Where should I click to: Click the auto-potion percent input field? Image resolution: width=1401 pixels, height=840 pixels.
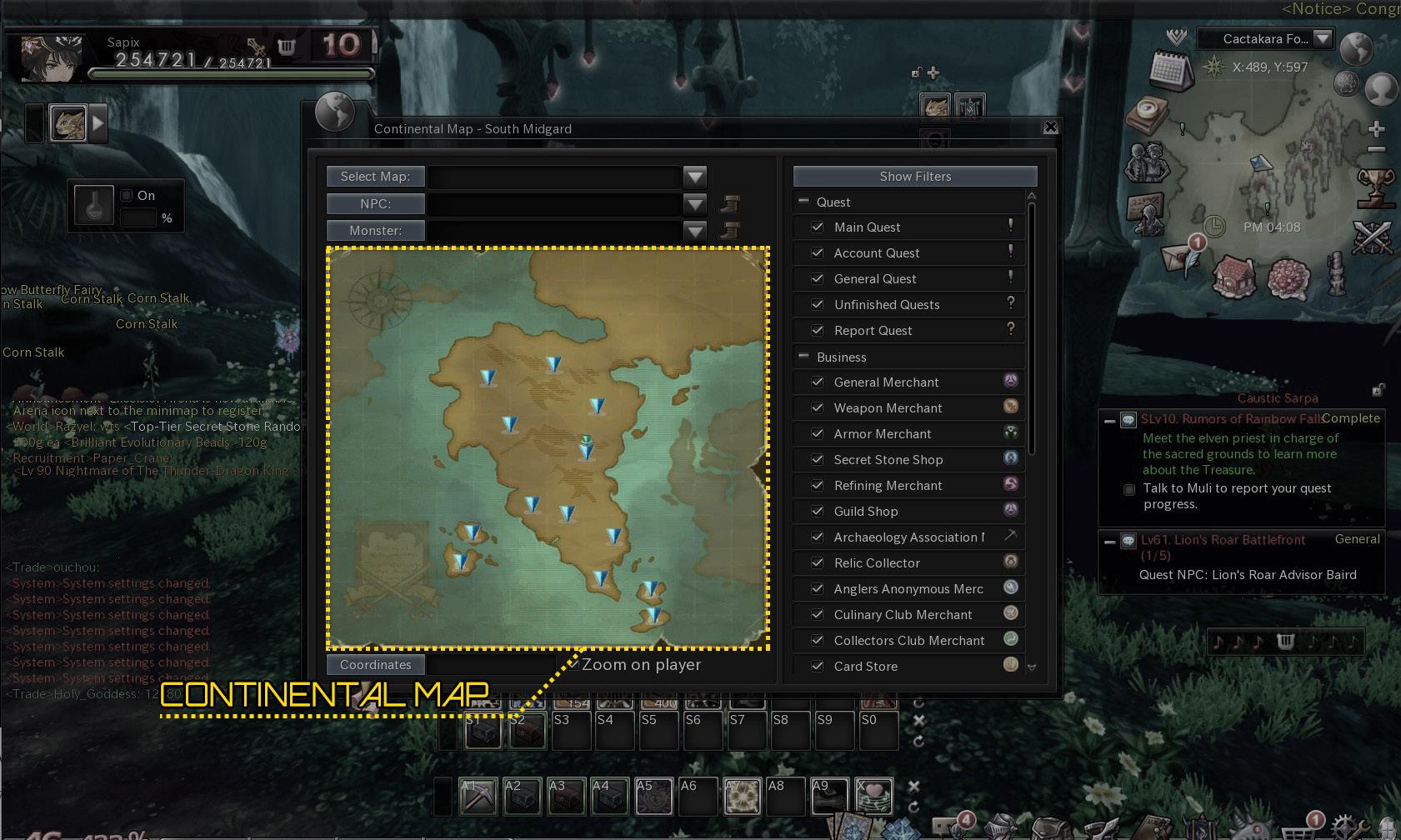pyautogui.click(x=138, y=217)
